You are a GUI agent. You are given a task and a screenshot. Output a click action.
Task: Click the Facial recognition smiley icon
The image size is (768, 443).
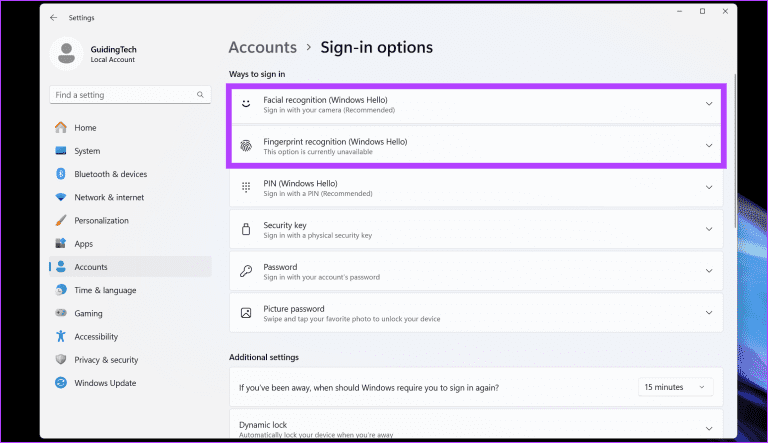pyautogui.click(x=246, y=104)
